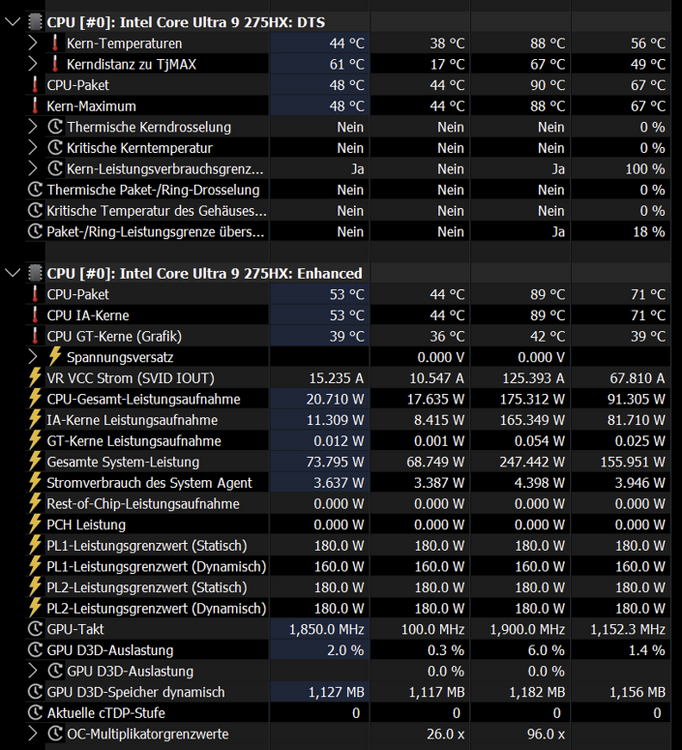This screenshot has height=750, width=682.
Task: Click the CPU chip icon beside the DTS header
Action: 34,22
